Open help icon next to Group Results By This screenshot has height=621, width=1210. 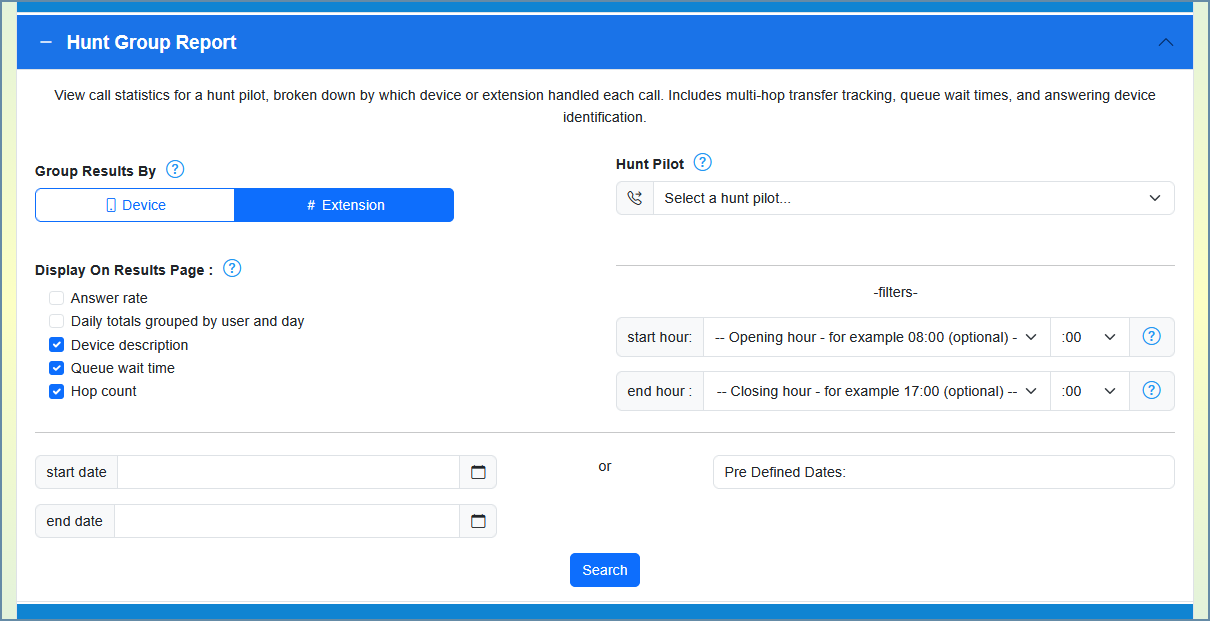click(x=175, y=169)
